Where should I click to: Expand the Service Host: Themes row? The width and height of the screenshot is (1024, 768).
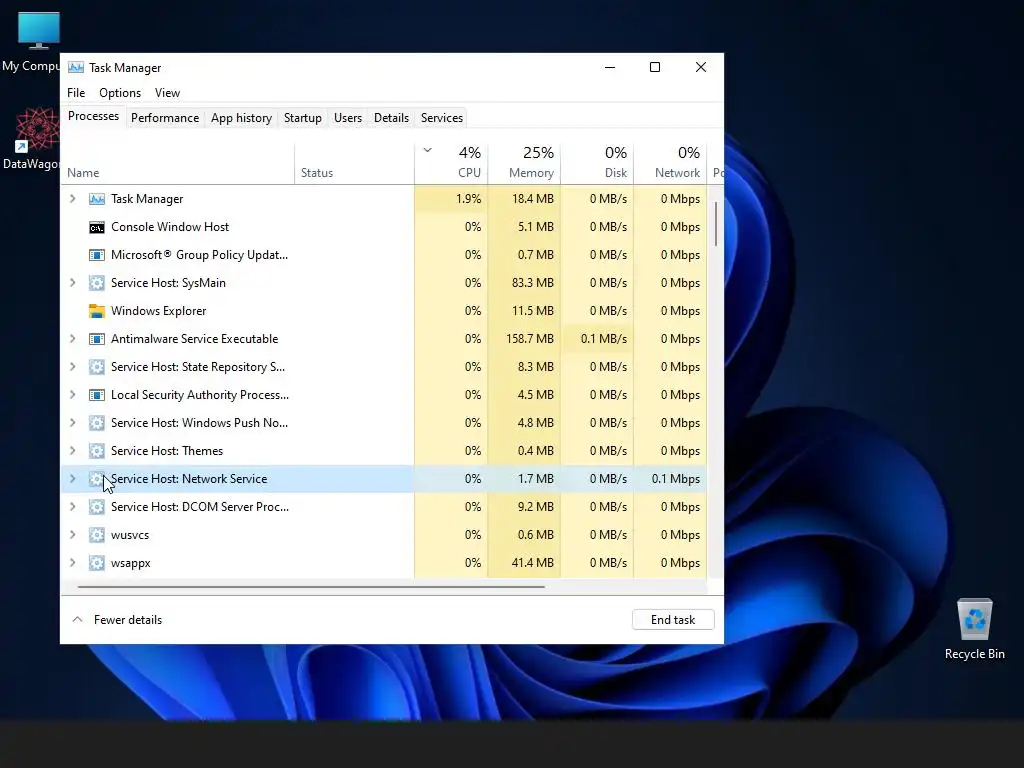pos(72,451)
